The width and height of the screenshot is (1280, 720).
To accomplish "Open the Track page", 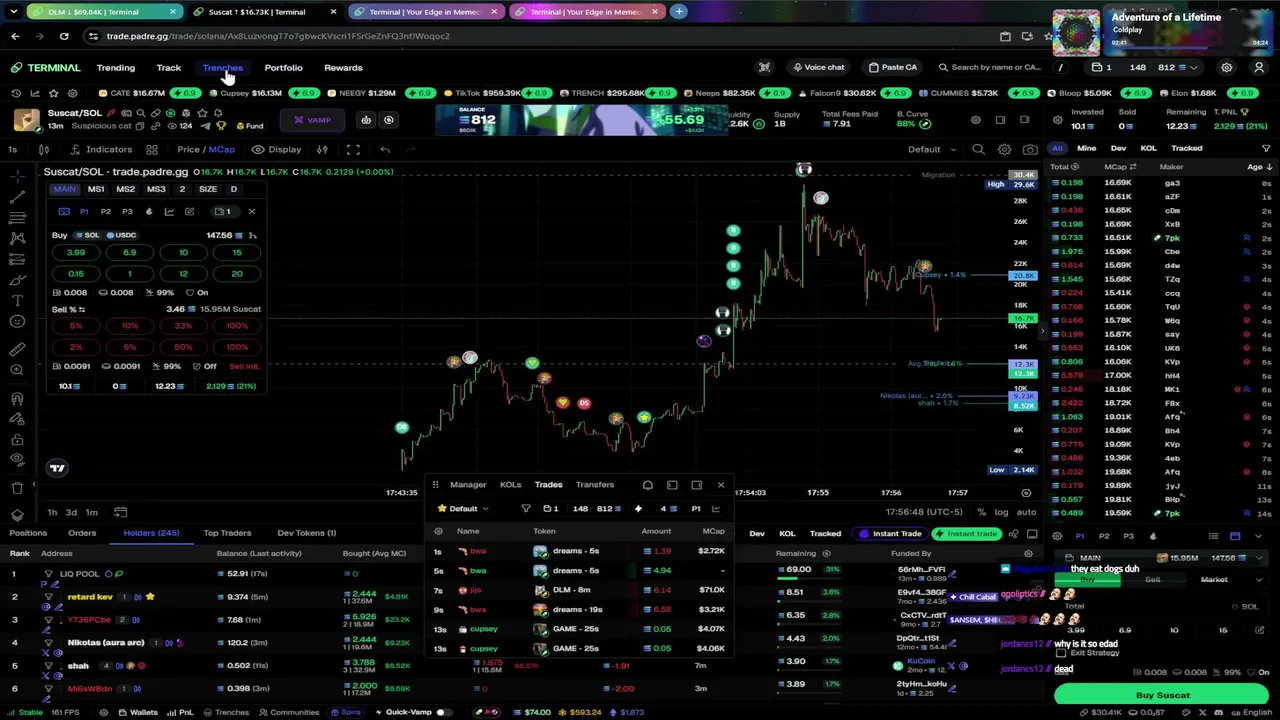I will click(x=168, y=68).
